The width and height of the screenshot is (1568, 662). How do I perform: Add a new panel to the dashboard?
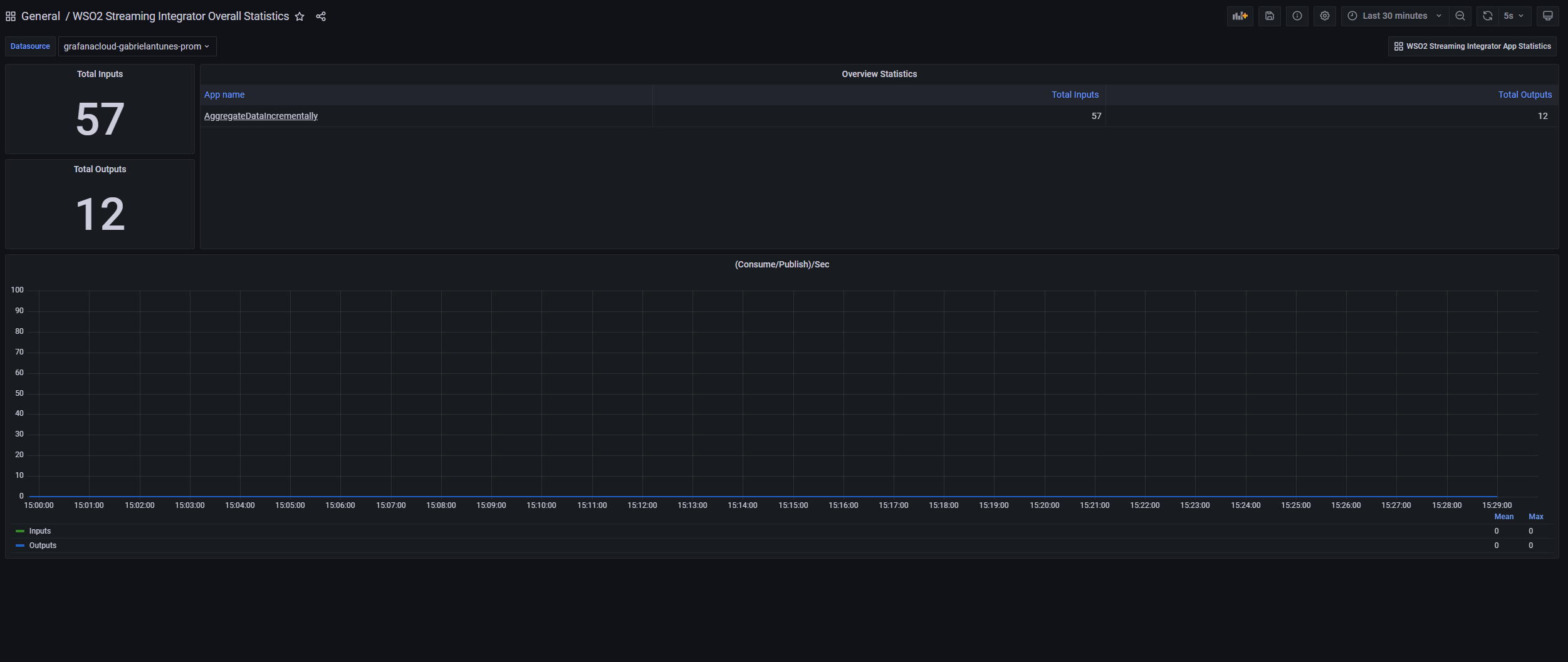1240,16
